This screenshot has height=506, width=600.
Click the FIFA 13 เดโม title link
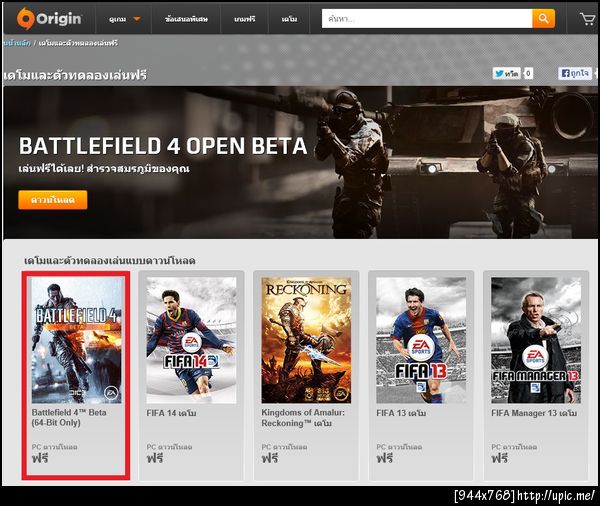401,413
